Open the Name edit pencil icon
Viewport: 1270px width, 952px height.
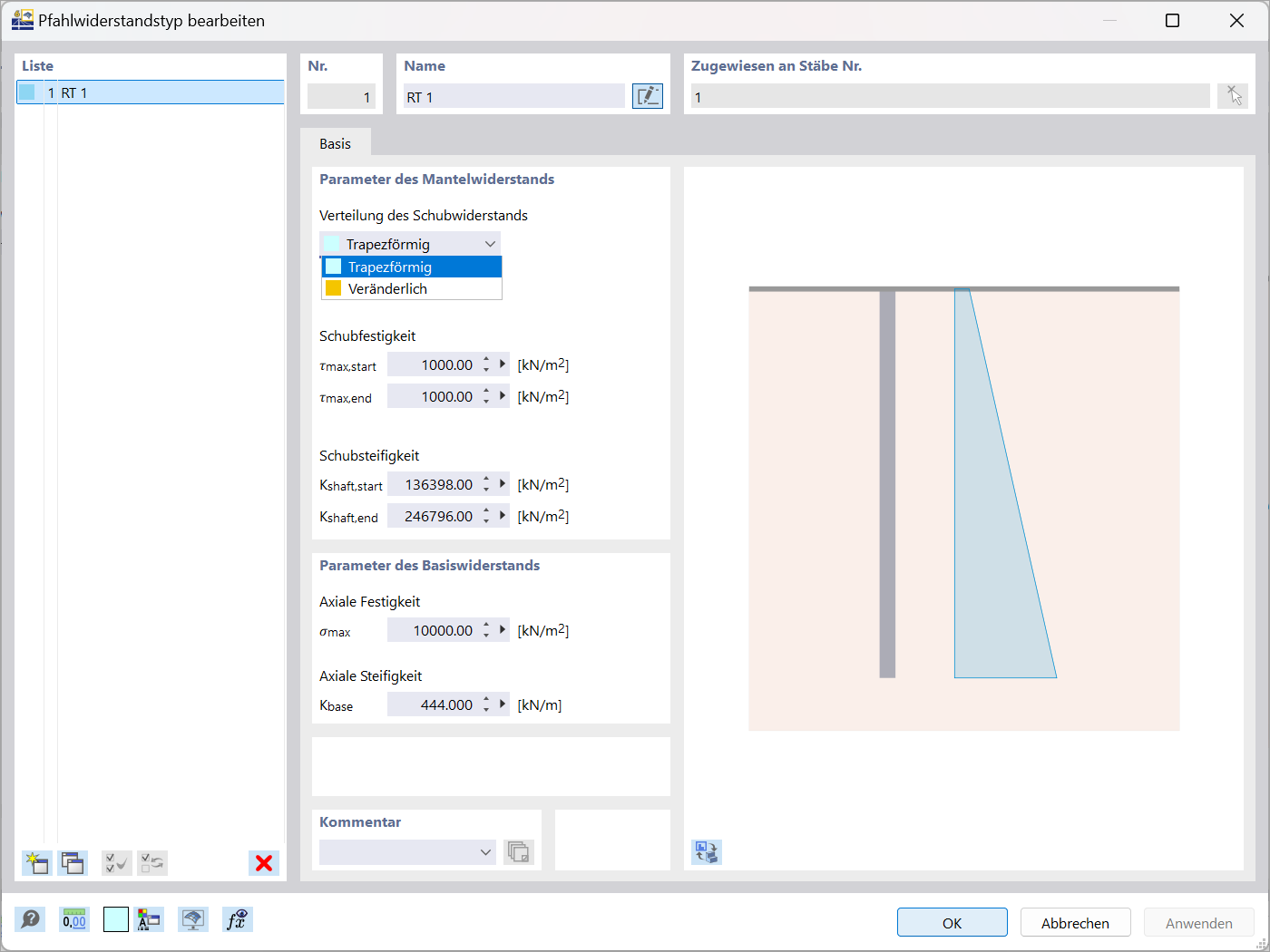click(x=647, y=95)
